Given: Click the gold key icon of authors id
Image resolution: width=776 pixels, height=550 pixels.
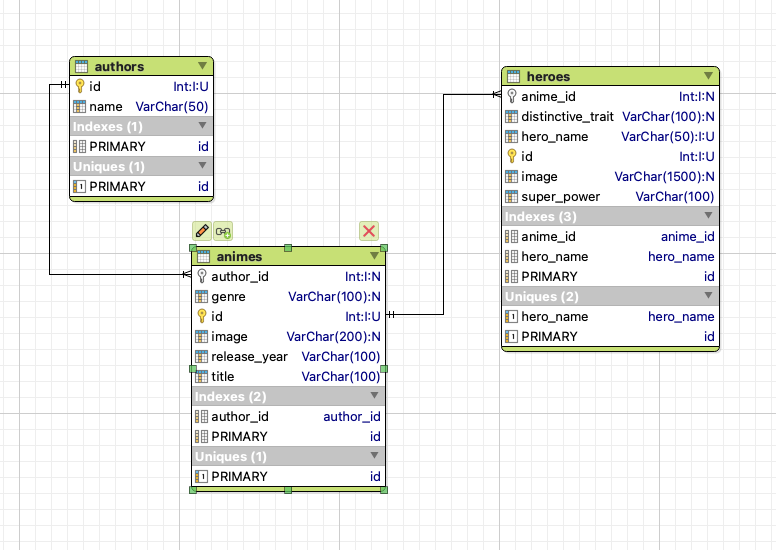Looking at the screenshot, I should (x=80, y=86).
